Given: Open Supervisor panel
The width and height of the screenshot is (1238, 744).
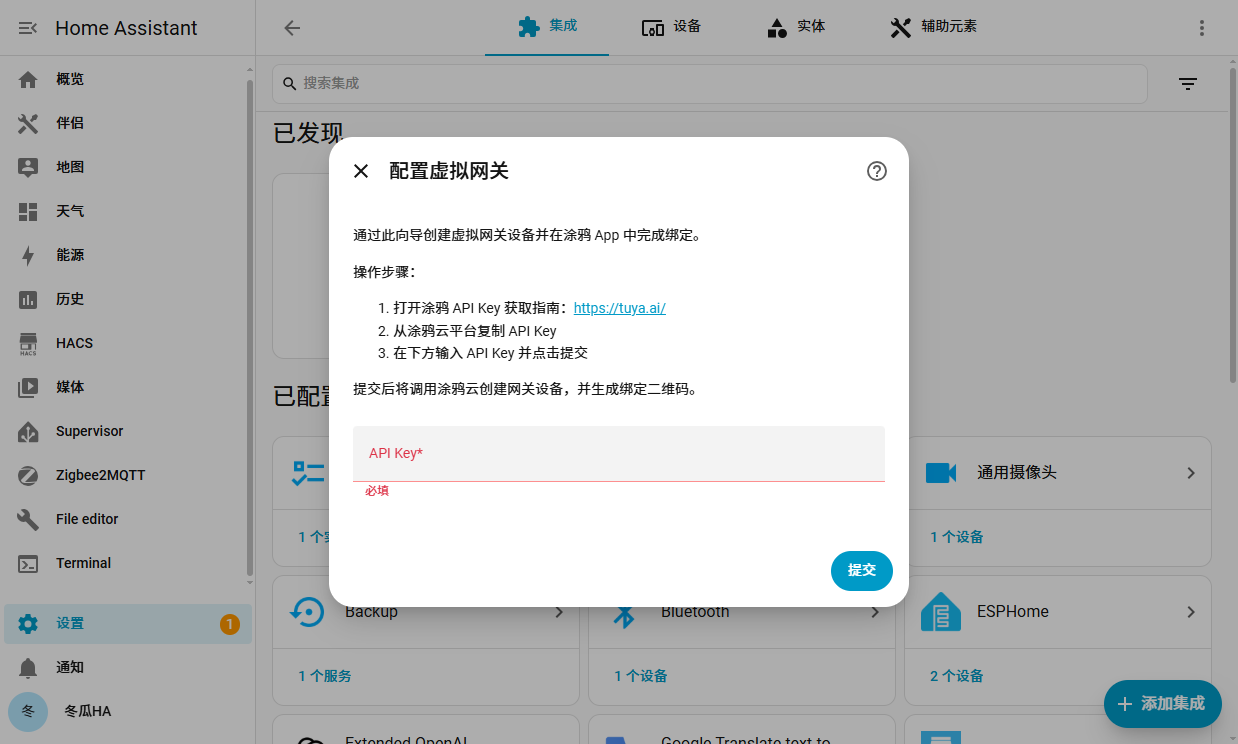Looking at the screenshot, I should point(126,431).
